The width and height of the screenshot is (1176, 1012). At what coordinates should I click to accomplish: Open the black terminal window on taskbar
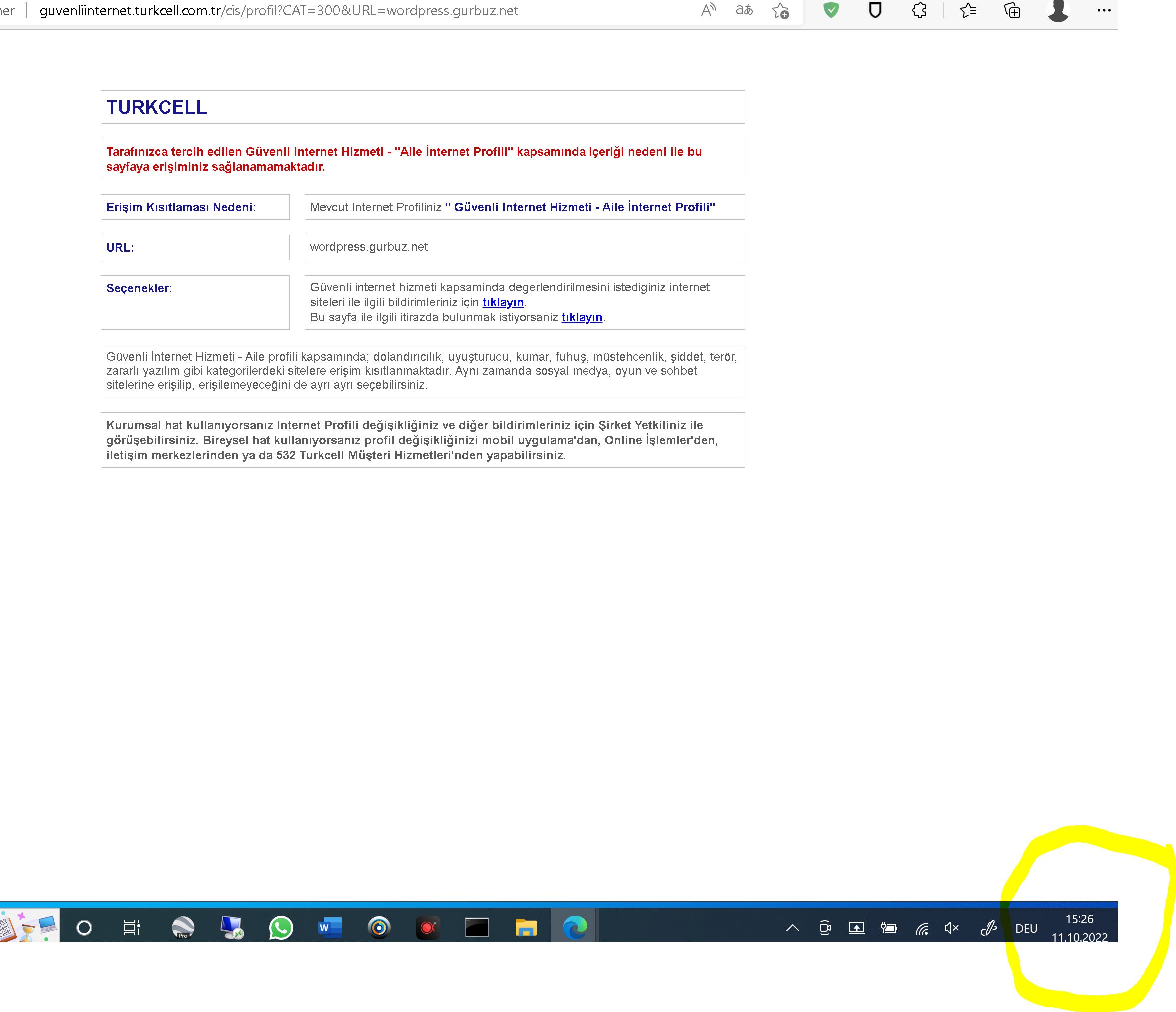tap(476, 928)
